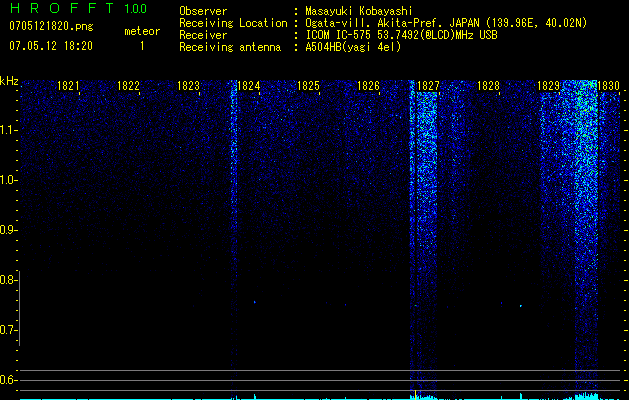Select the A504HB(yagi 4el) antenna text

(x=353, y=47)
